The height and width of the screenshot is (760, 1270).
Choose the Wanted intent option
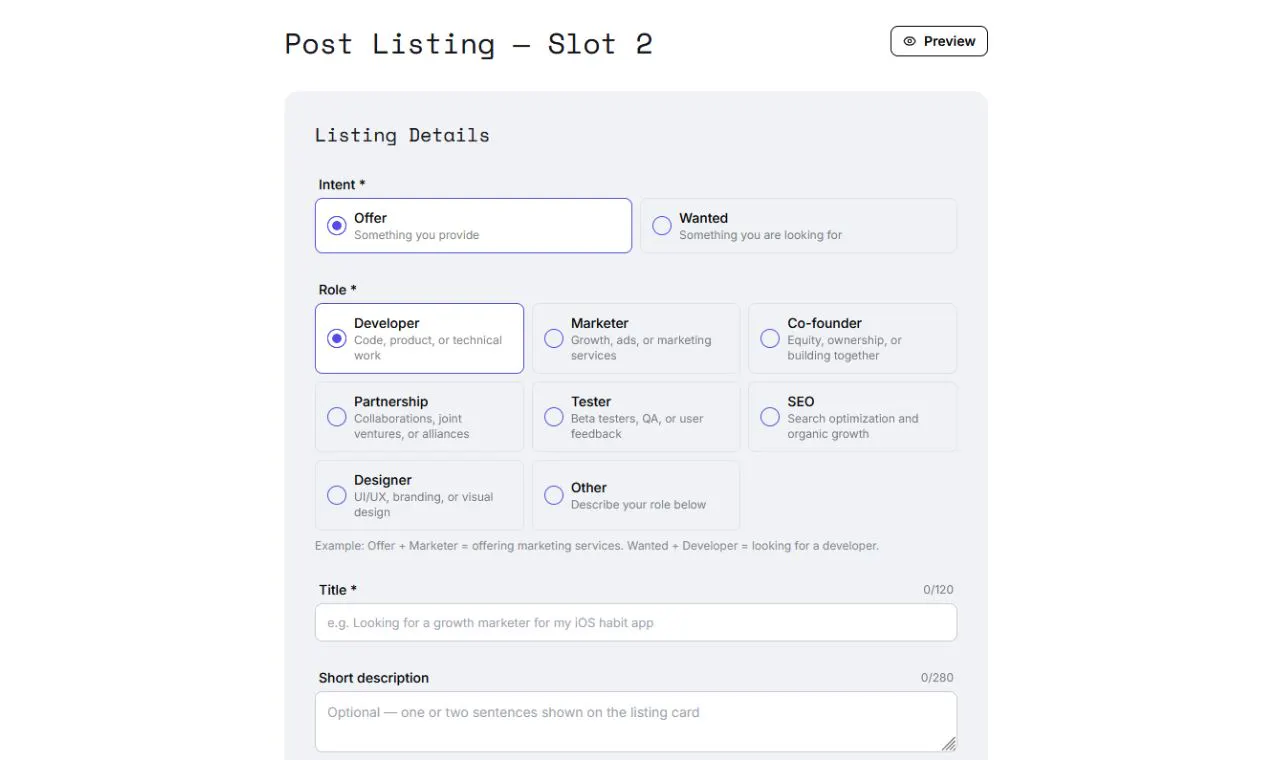pos(798,226)
